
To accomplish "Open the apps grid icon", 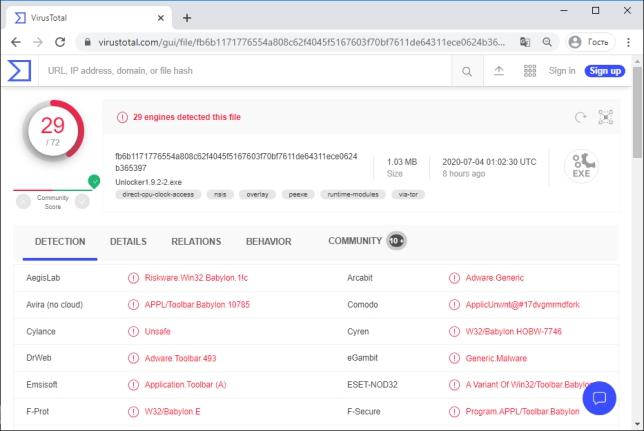I will point(530,71).
